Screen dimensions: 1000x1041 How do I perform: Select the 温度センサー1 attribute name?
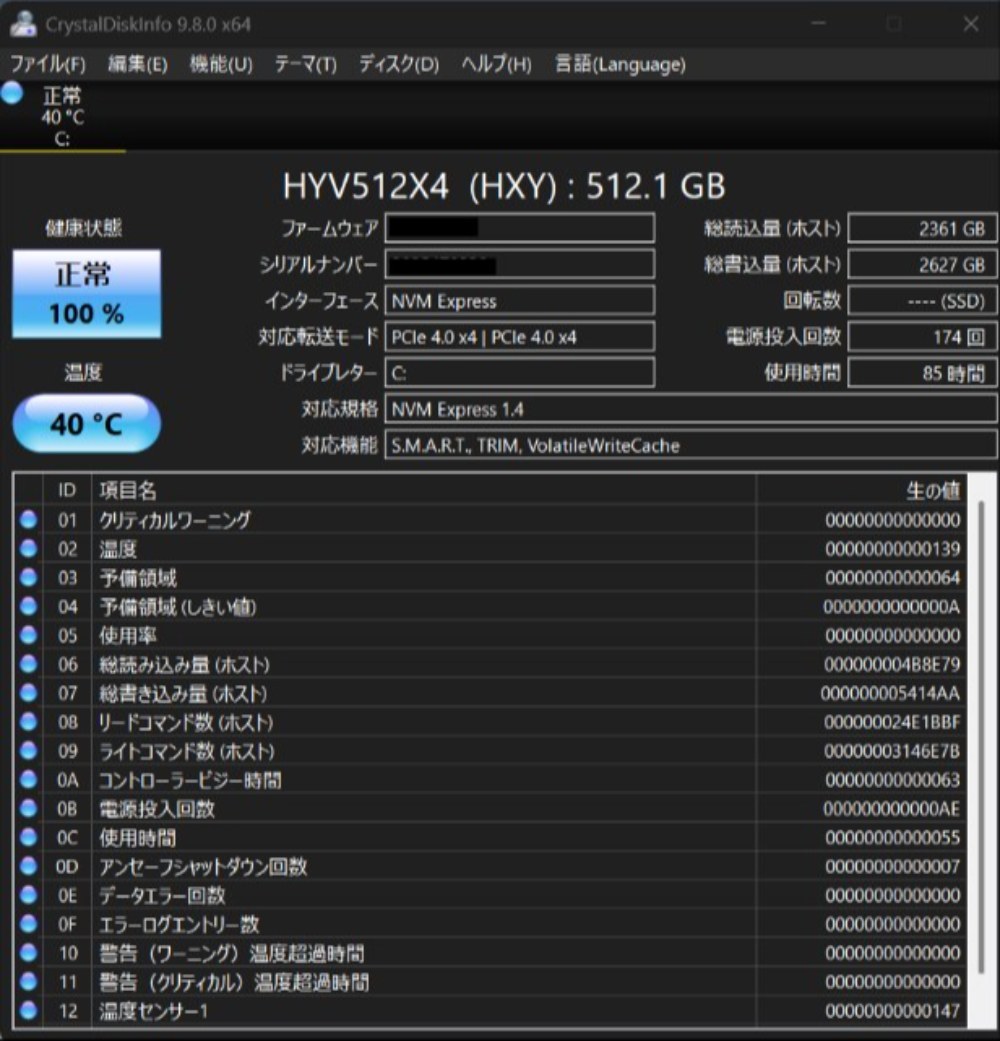click(153, 1010)
